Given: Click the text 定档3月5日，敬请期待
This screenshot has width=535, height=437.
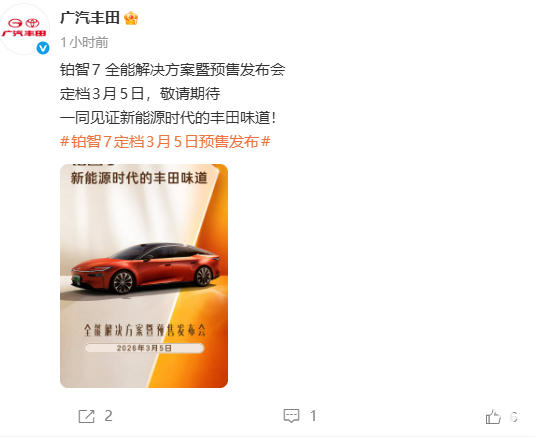Looking at the screenshot, I should (140, 93).
